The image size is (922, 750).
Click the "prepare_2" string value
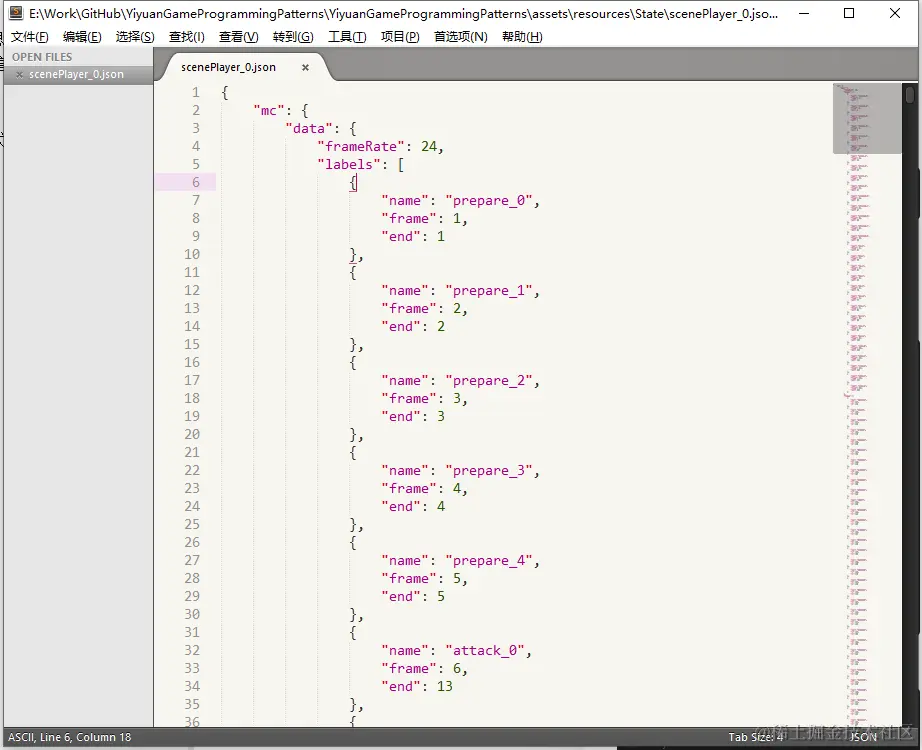click(x=489, y=381)
